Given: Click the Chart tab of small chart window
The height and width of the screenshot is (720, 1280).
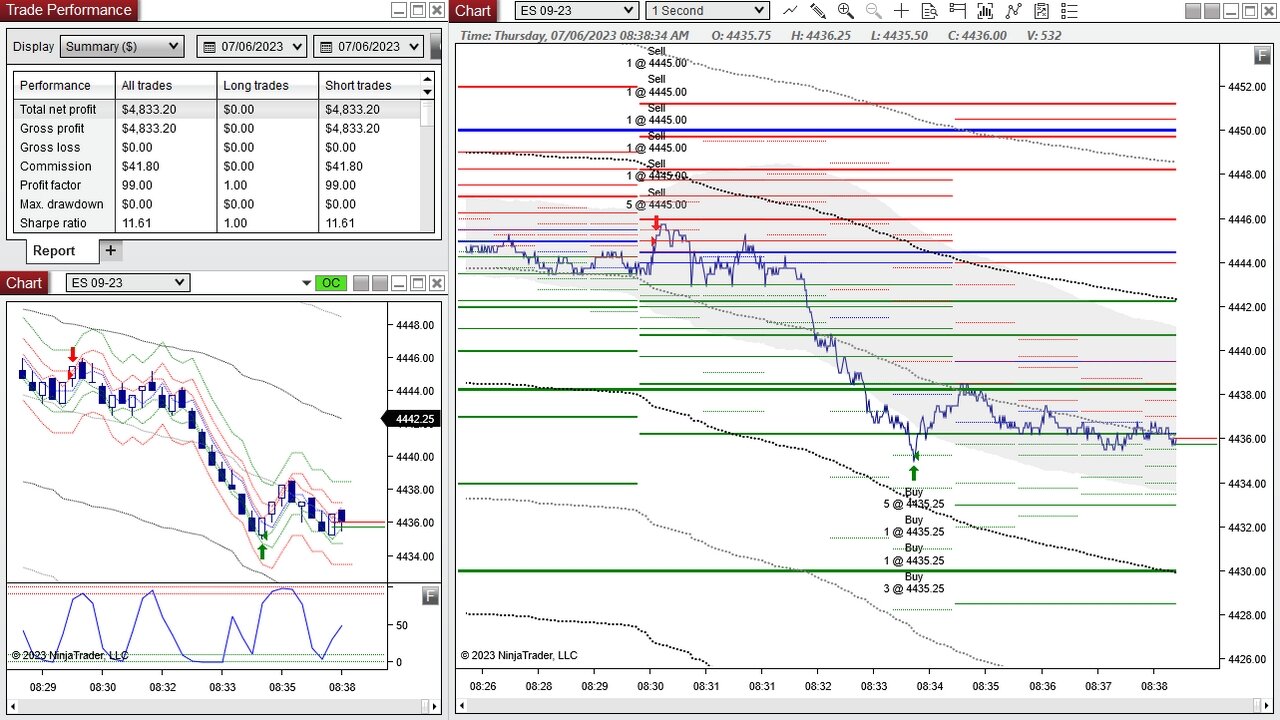Looking at the screenshot, I should coord(24,283).
